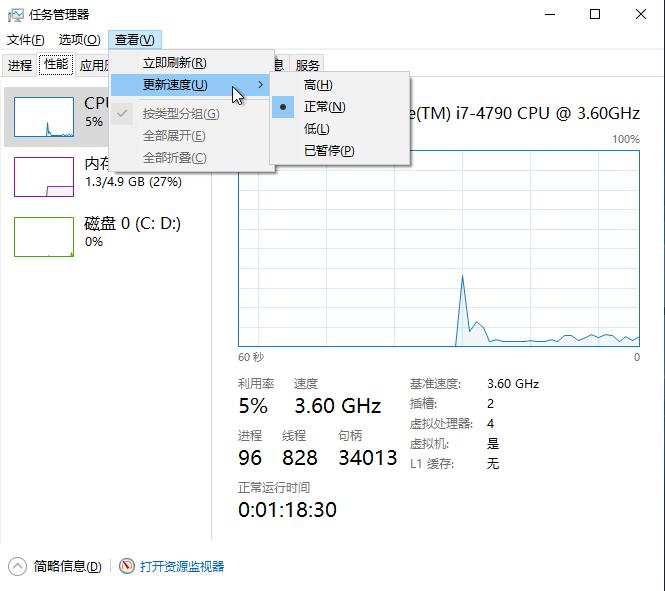665x591 pixels.
Task: Click the 3.60 GHz speed value
Action: click(x=338, y=406)
